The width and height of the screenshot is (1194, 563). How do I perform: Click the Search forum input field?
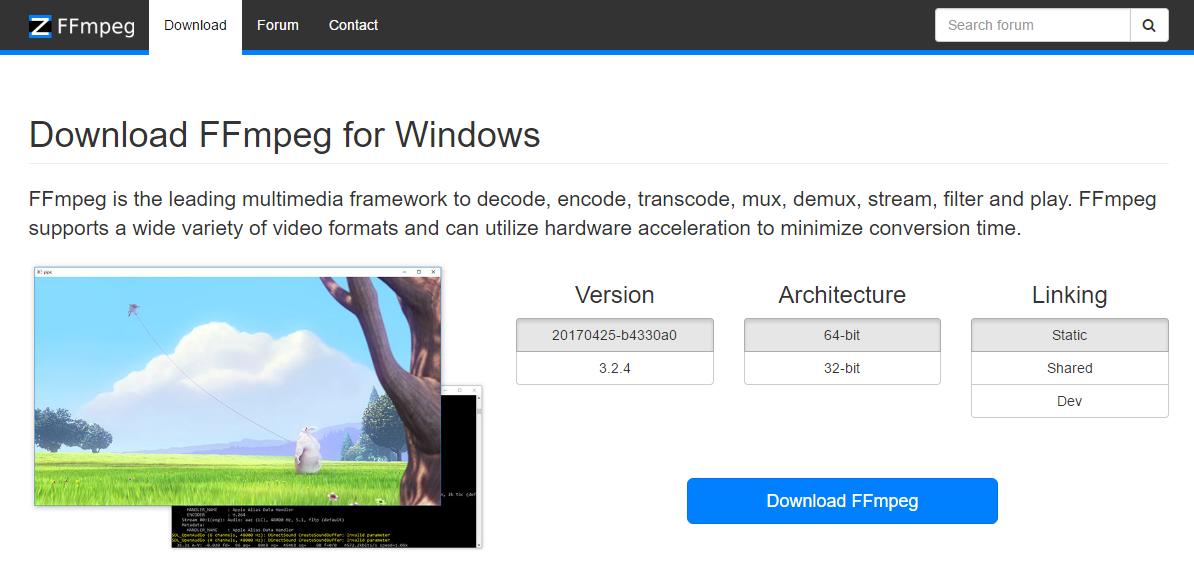[x=1032, y=26]
